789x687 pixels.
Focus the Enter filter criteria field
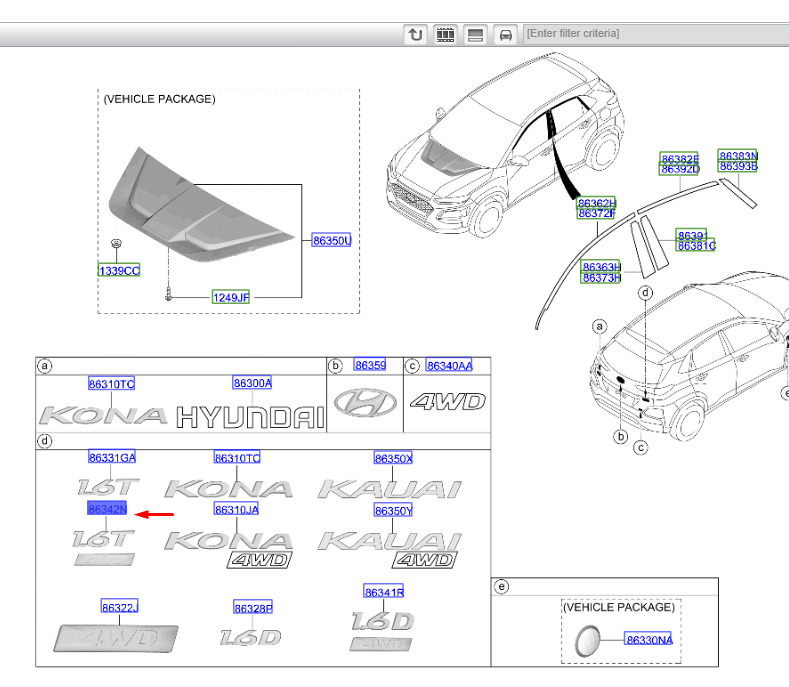point(656,34)
